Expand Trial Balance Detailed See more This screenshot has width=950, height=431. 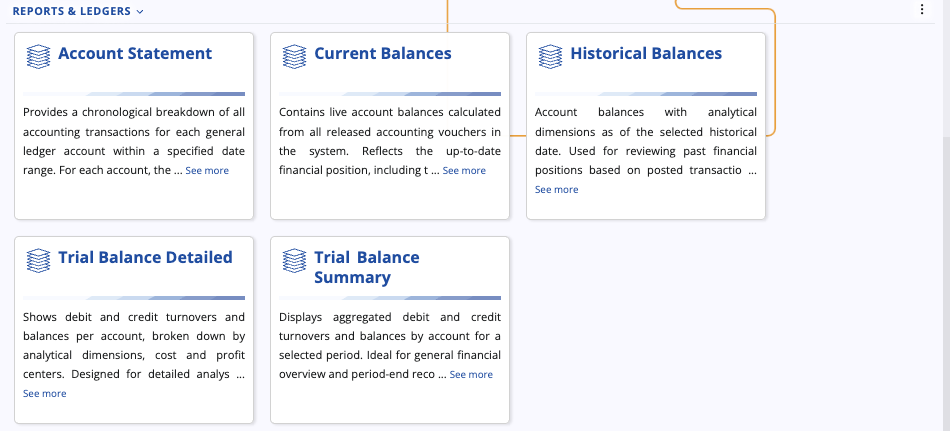point(45,394)
